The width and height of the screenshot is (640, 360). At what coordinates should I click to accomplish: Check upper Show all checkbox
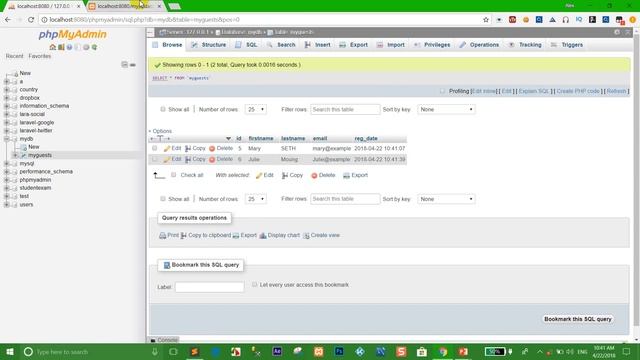[x=163, y=109]
